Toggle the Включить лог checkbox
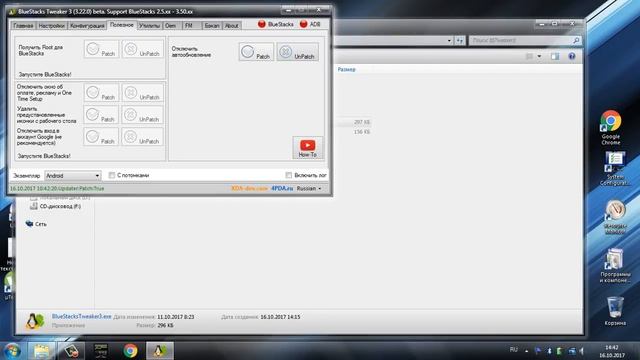 [289, 175]
